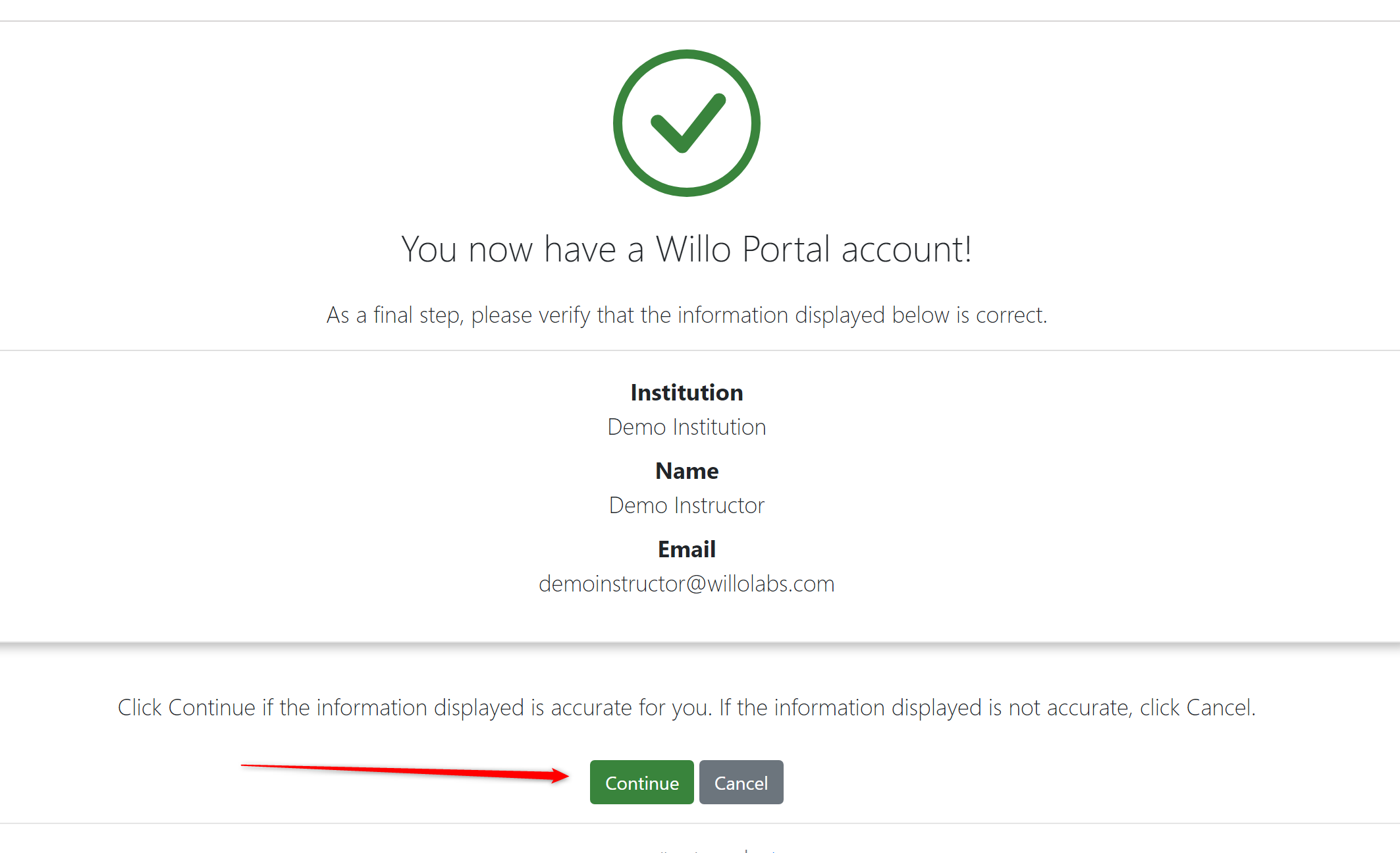Select the bold Institution label
1400x853 pixels.
(686, 393)
